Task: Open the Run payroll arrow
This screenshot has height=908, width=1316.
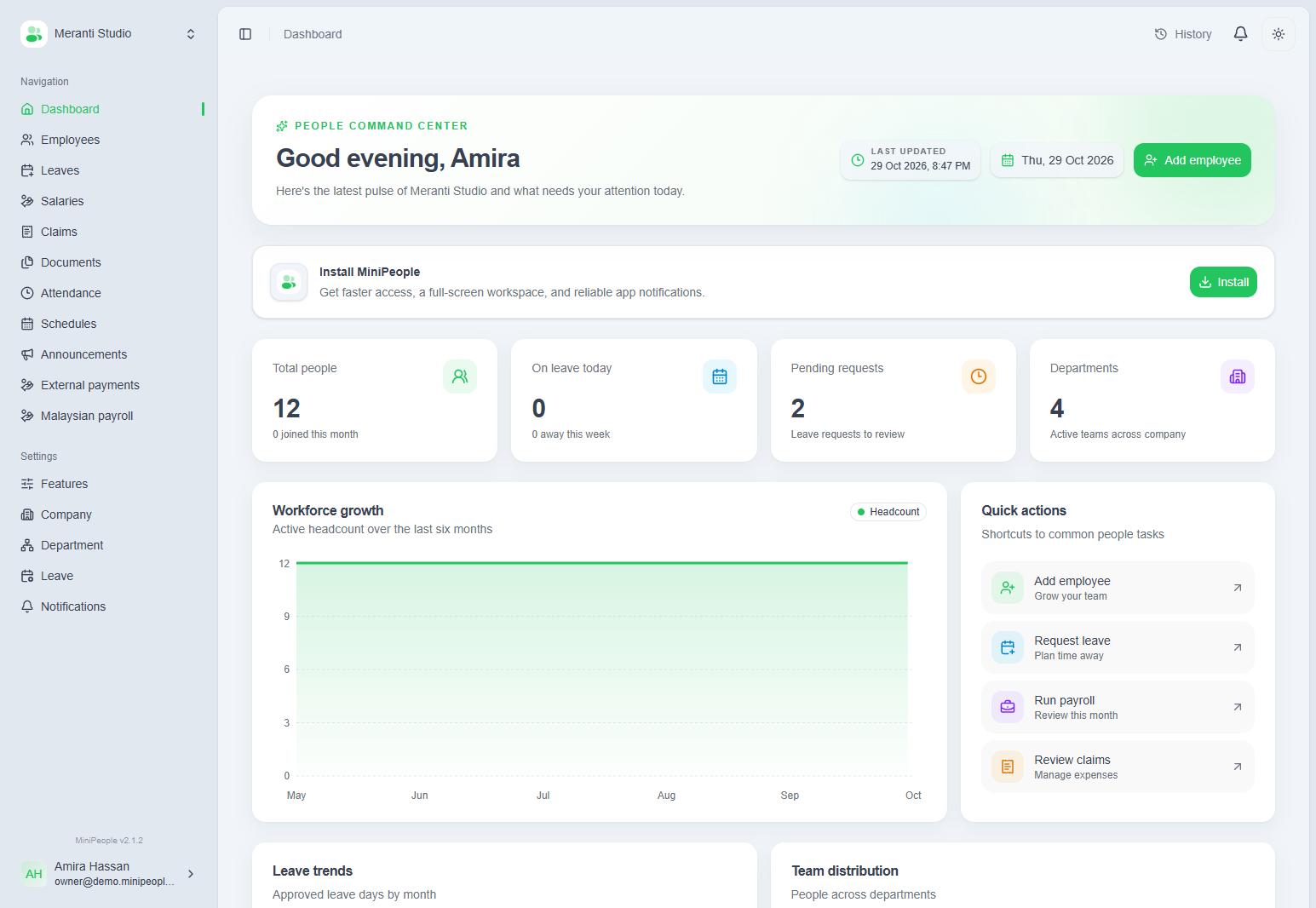Action: click(1238, 707)
